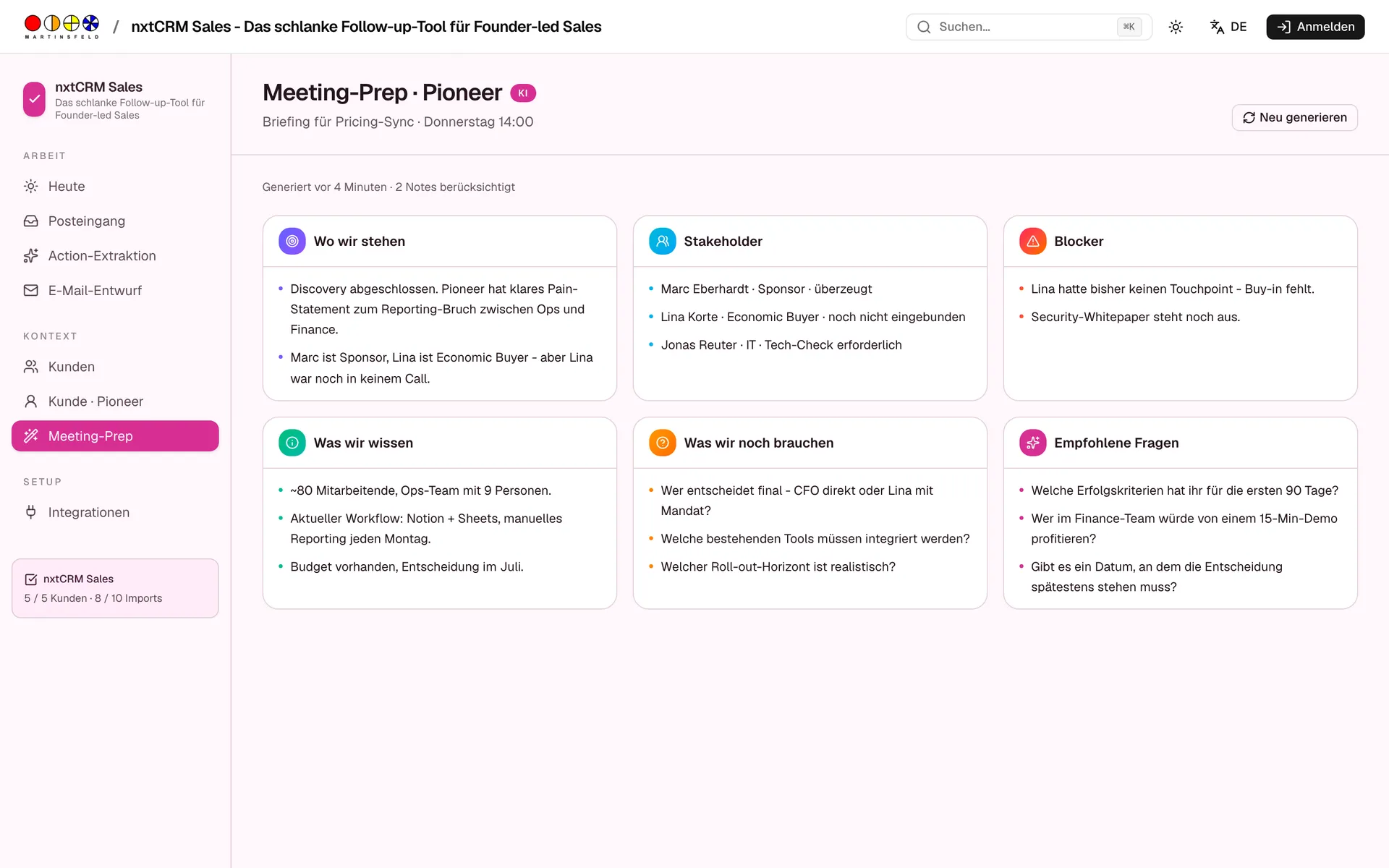Click the pink sparkles icon of Empfohlene Fragen
Image resolution: width=1389 pixels, height=868 pixels.
tap(1033, 443)
